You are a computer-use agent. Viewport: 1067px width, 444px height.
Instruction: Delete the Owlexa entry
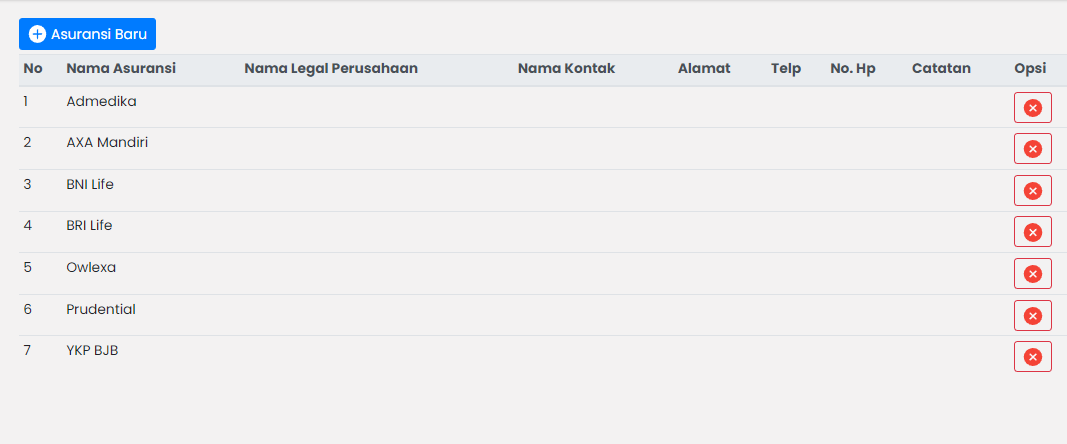[x=1032, y=273]
